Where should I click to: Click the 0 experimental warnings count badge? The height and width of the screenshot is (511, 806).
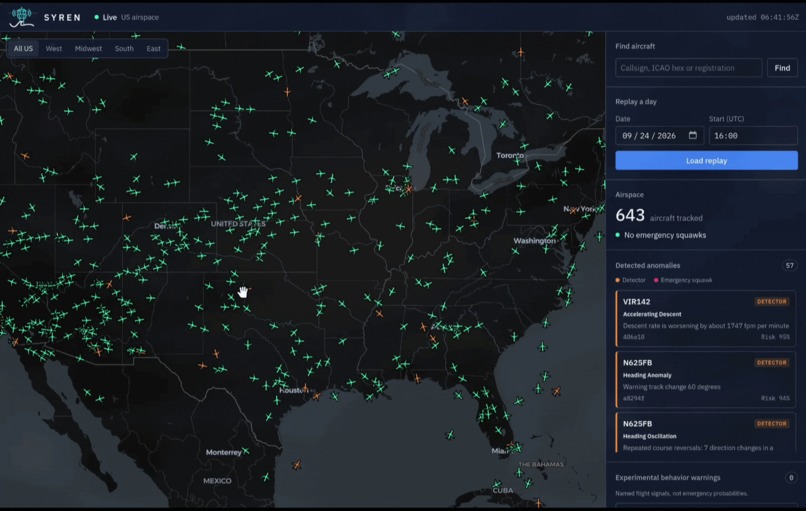click(791, 478)
